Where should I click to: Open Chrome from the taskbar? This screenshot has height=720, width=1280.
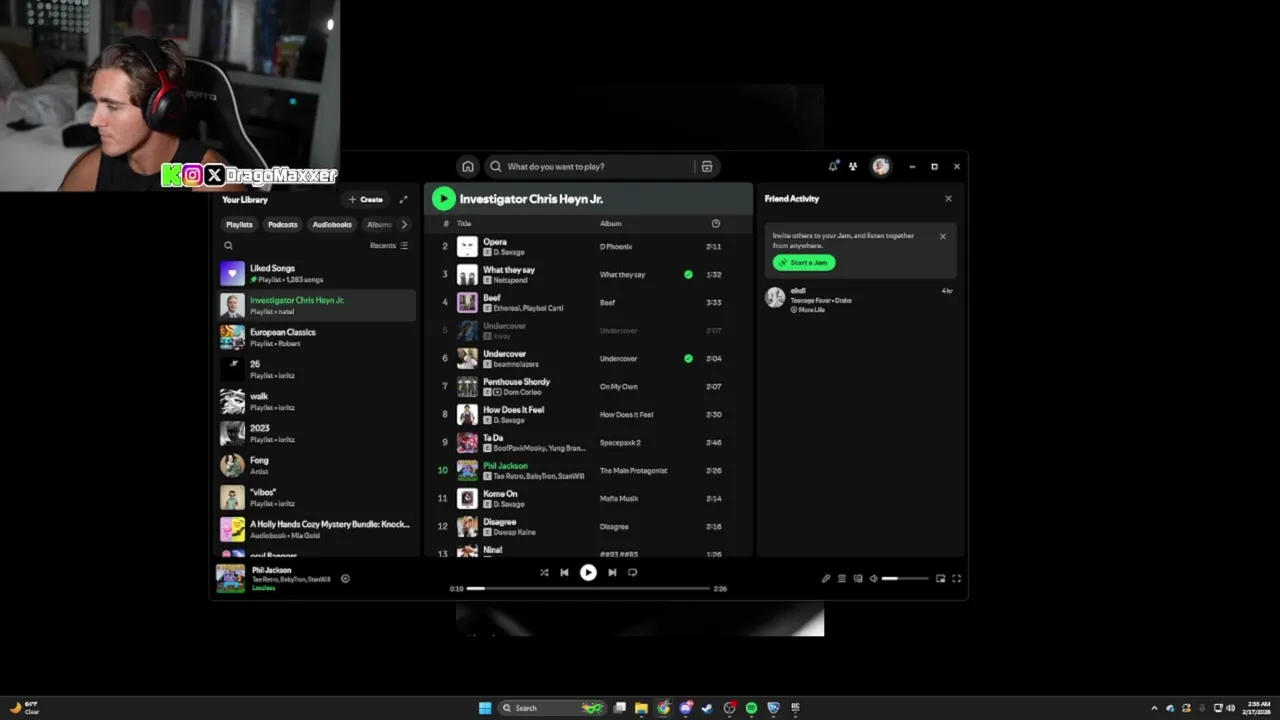point(663,707)
